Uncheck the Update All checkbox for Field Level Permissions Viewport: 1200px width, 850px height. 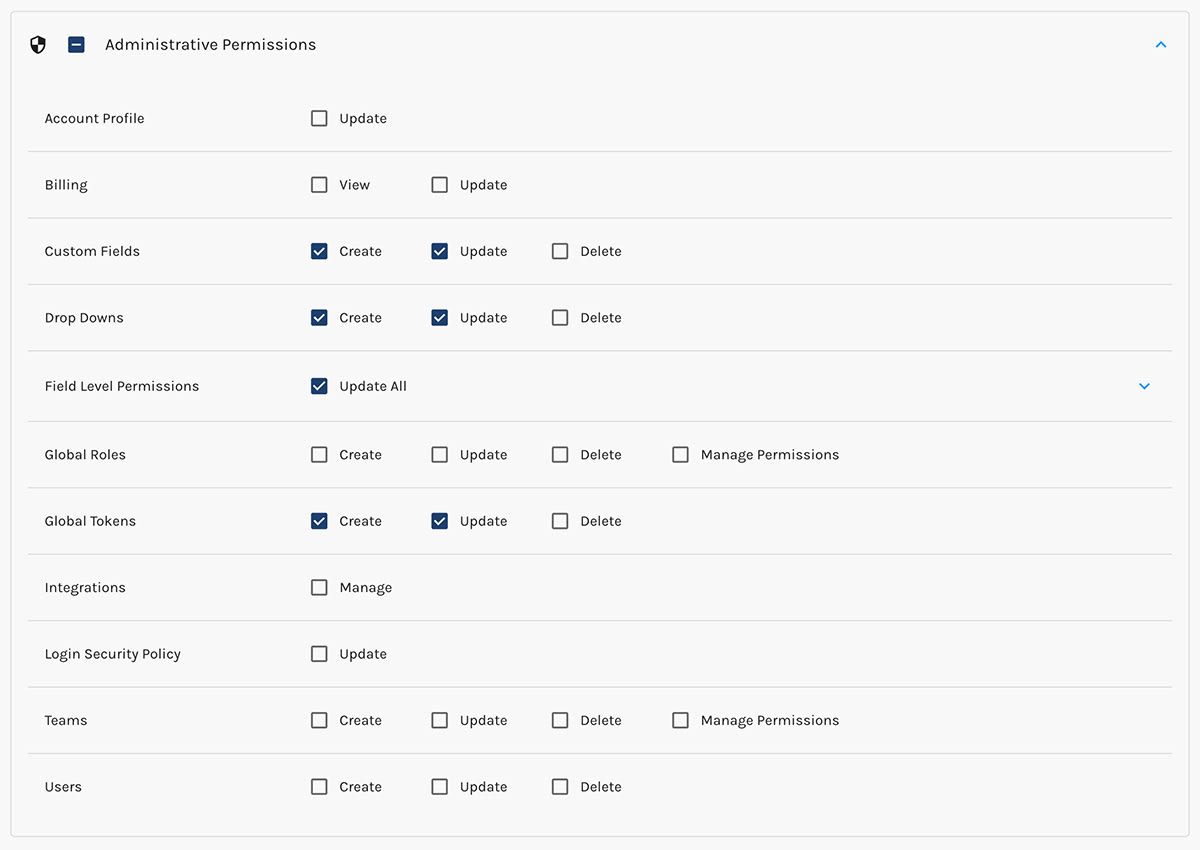319,386
